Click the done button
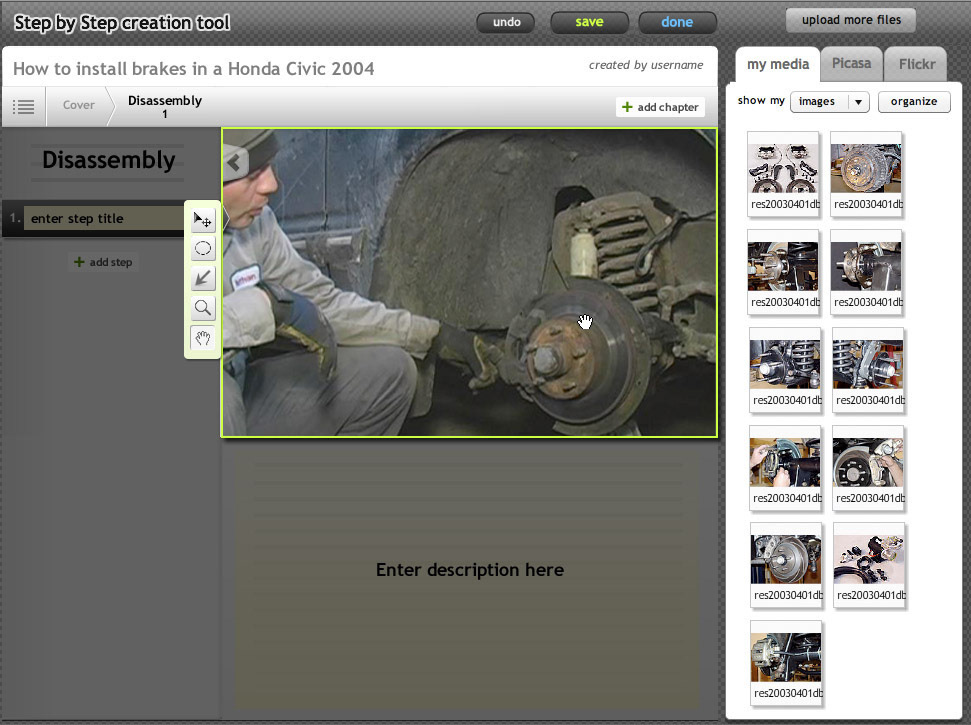The height and width of the screenshot is (725, 971). pyautogui.click(x=677, y=22)
